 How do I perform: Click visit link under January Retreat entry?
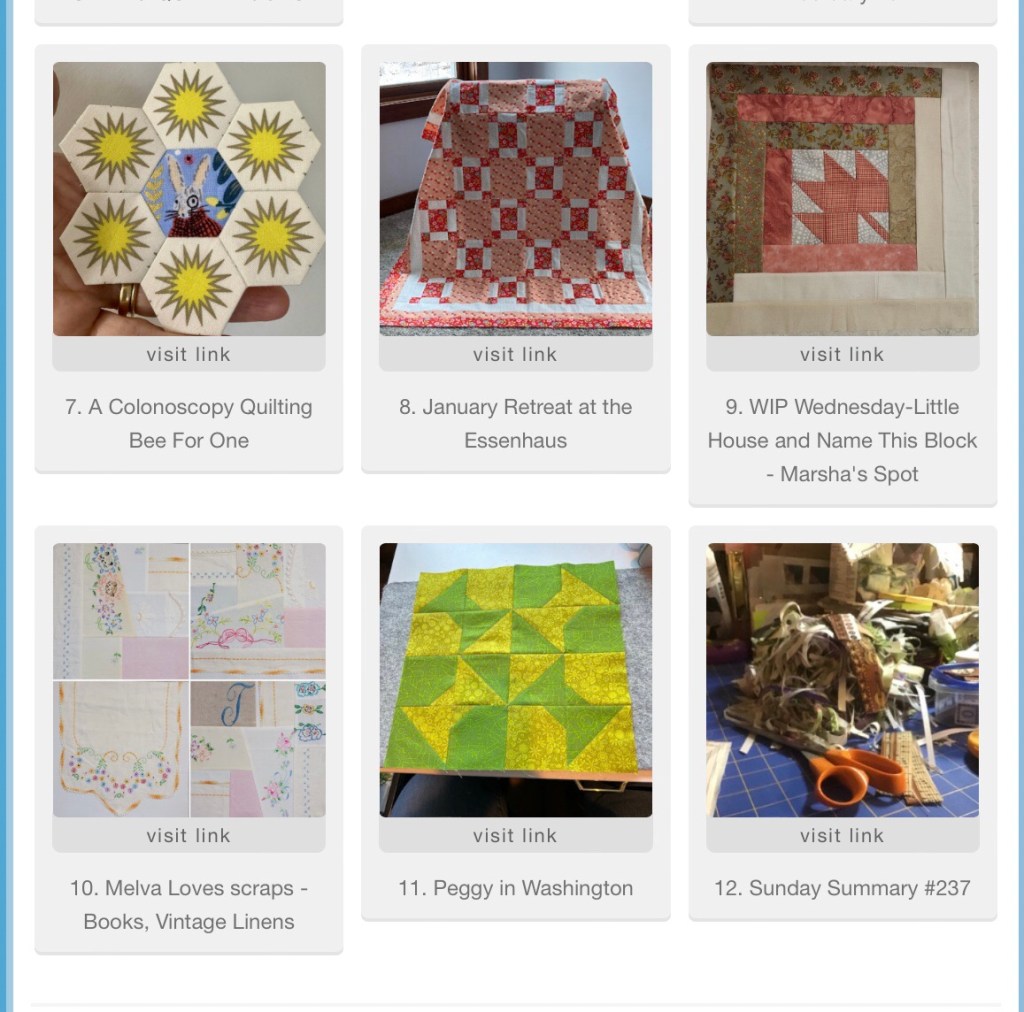[515, 354]
